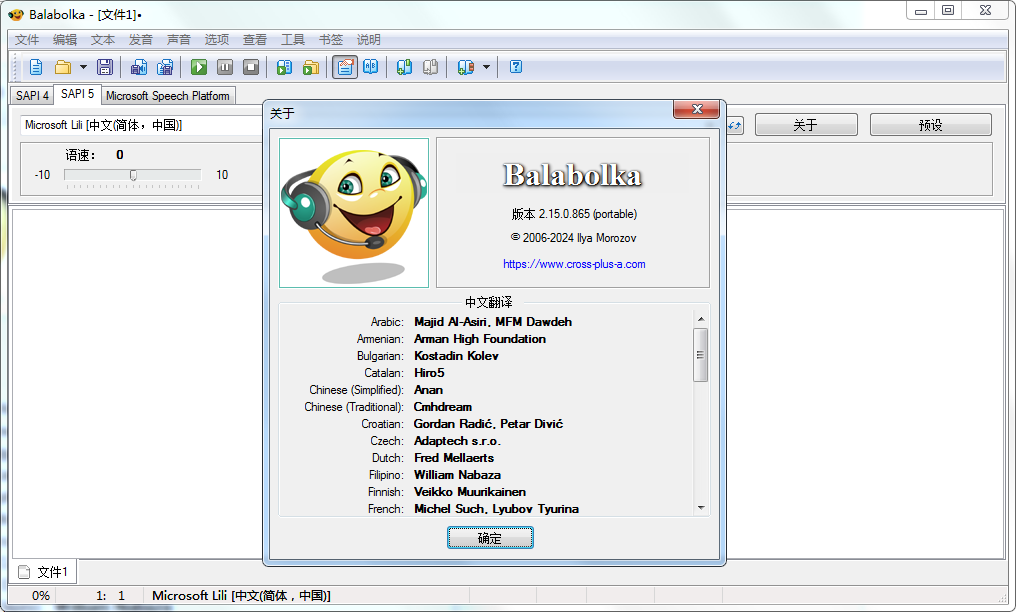This screenshot has height=612, width=1016.
Task: Click the smiley headset logo image
Action: click(354, 212)
